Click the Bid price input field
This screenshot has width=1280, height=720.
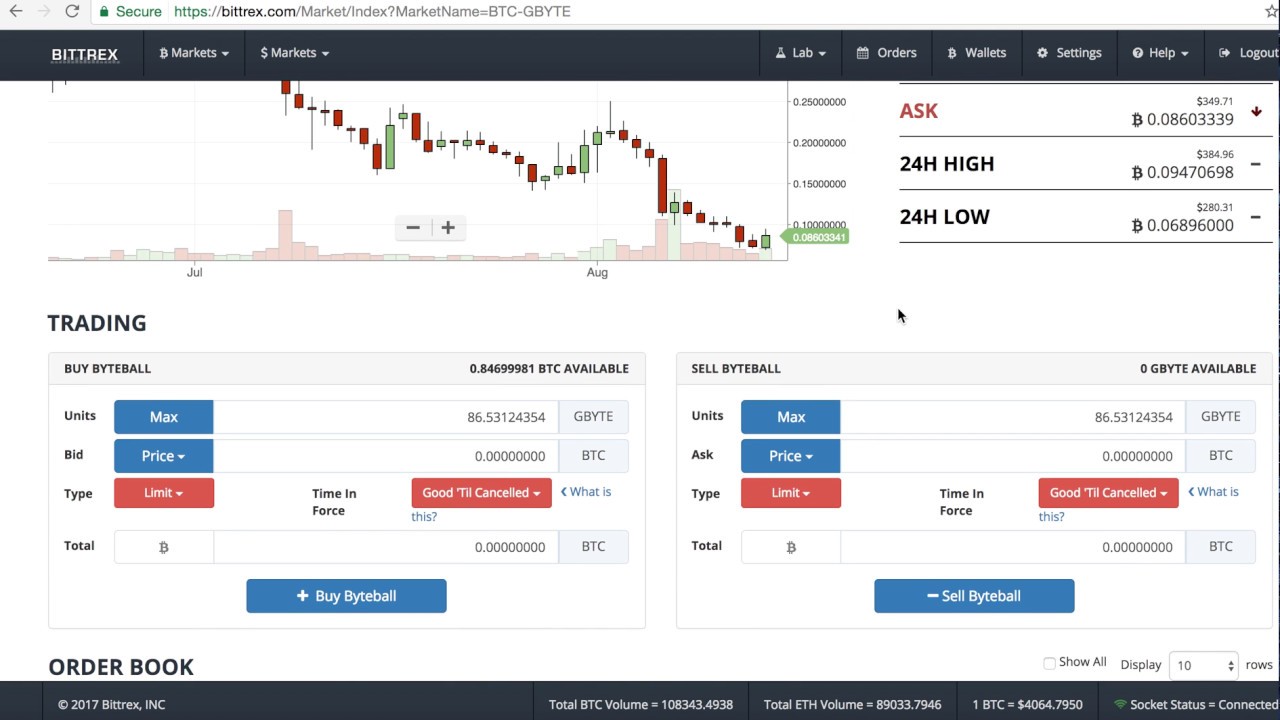(386, 456)
